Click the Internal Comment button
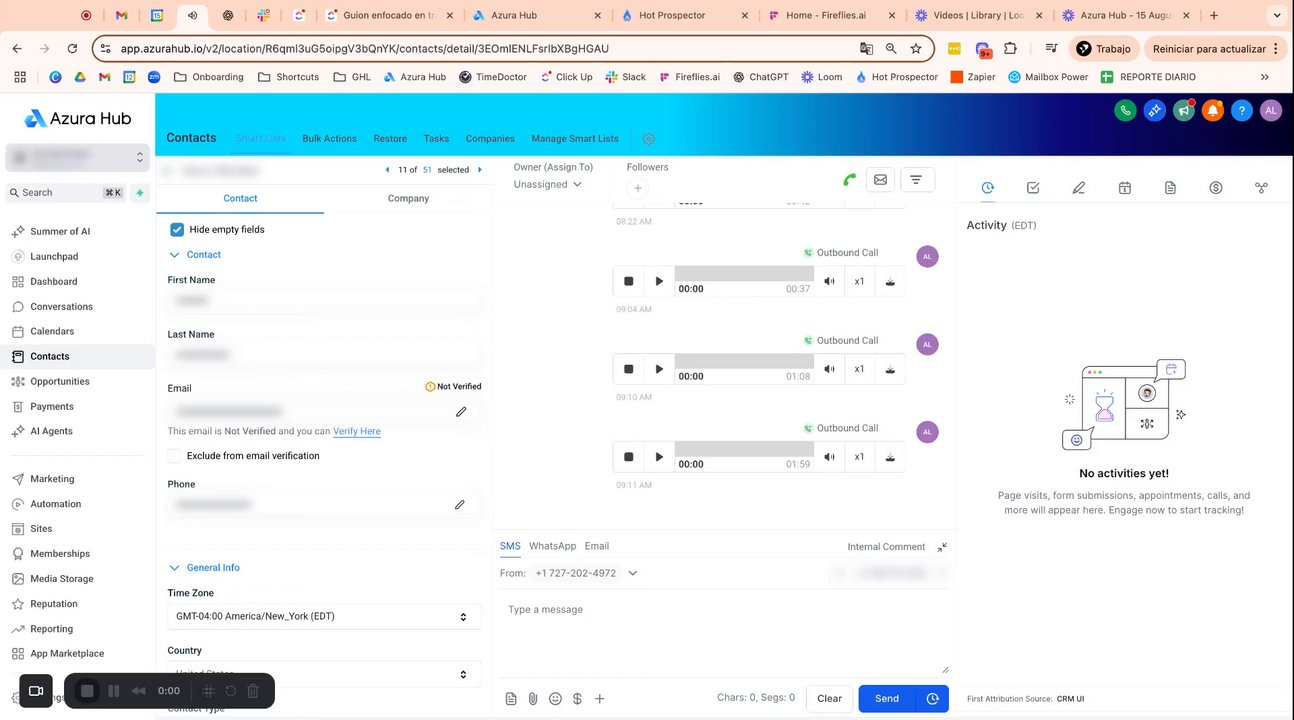The height and width of the screenshot is (720, 1294). coord(886,547)
